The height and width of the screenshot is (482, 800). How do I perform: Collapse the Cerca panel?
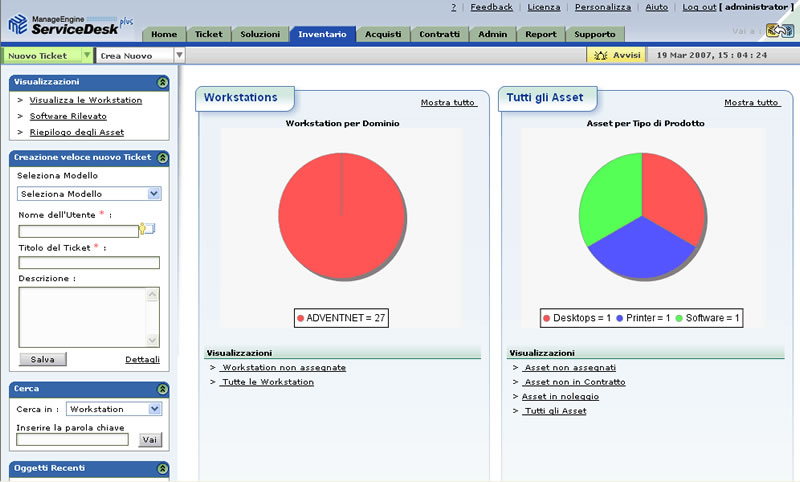tap(162, 389)
